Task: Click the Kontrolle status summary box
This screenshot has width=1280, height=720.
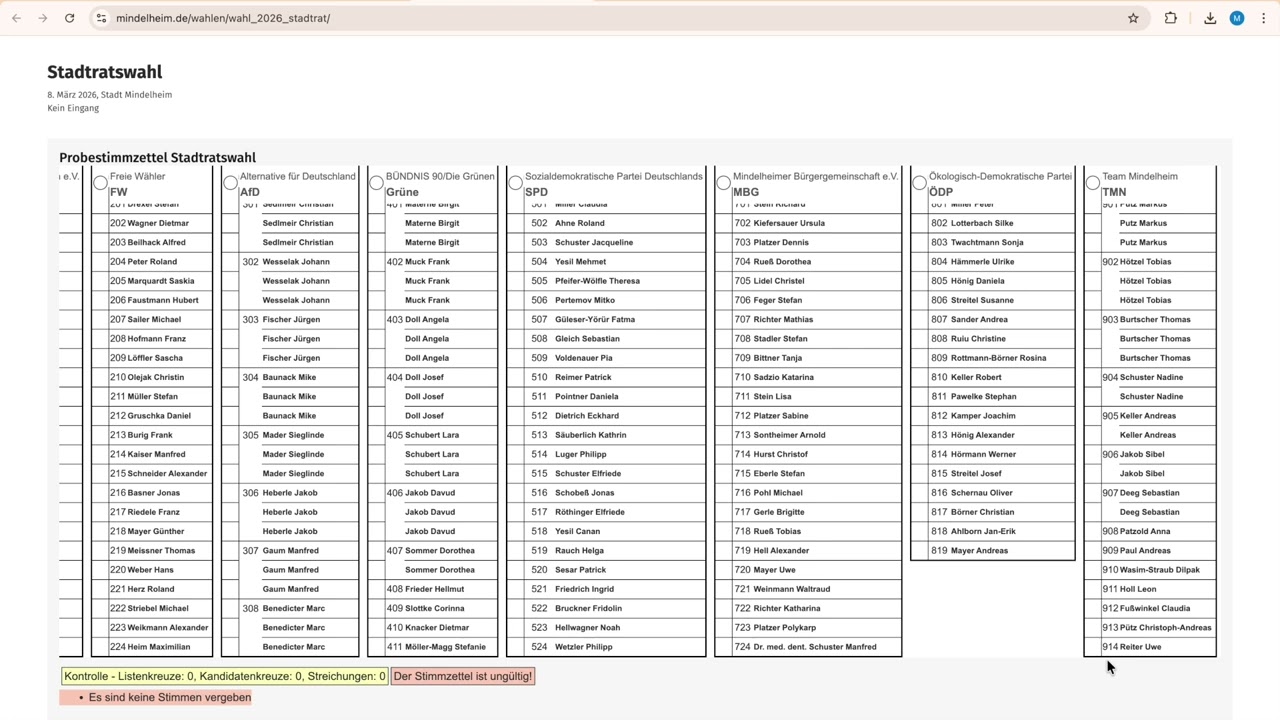Action: coord(225,676)
